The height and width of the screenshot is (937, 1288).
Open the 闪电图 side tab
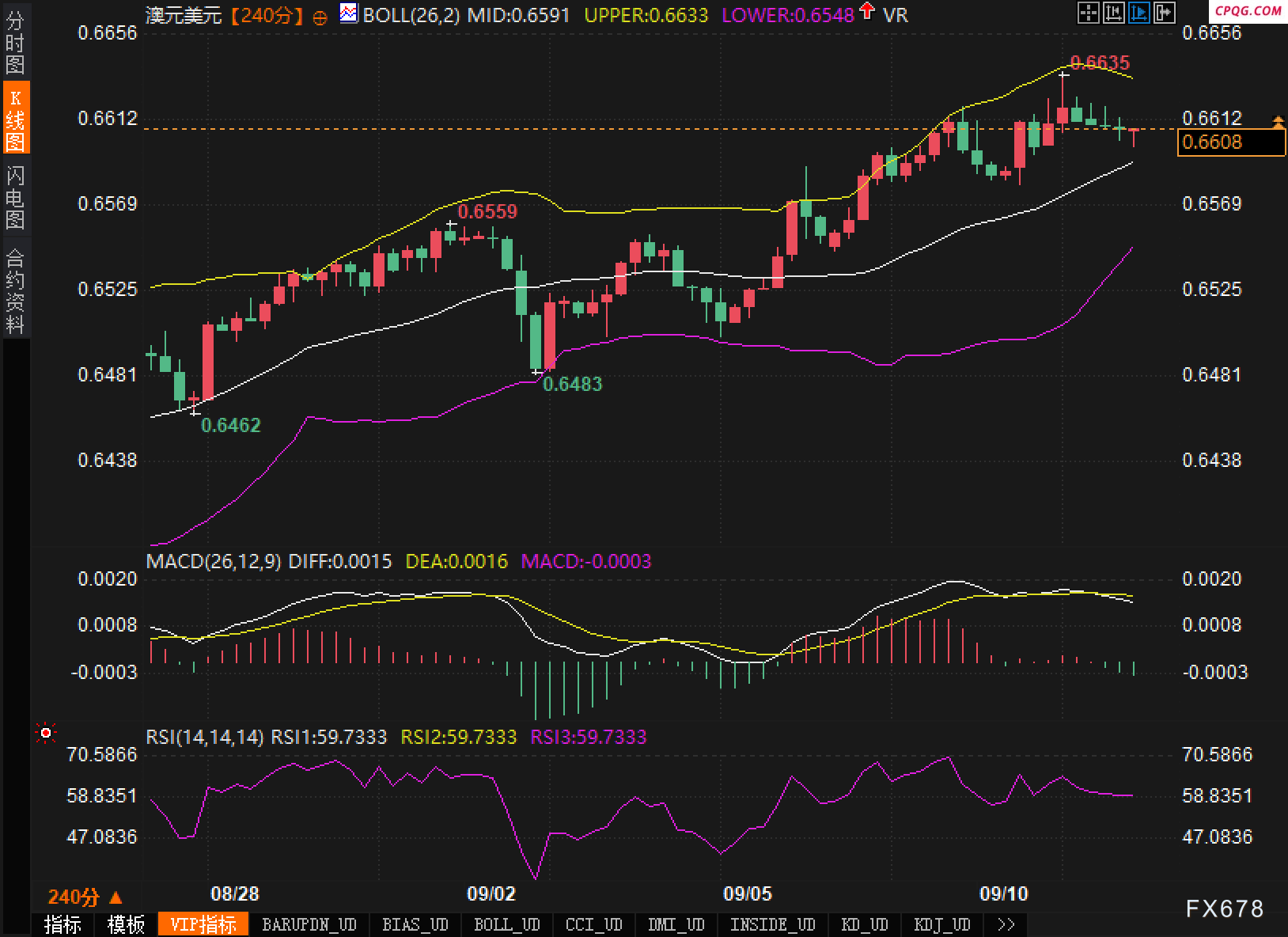15,197
